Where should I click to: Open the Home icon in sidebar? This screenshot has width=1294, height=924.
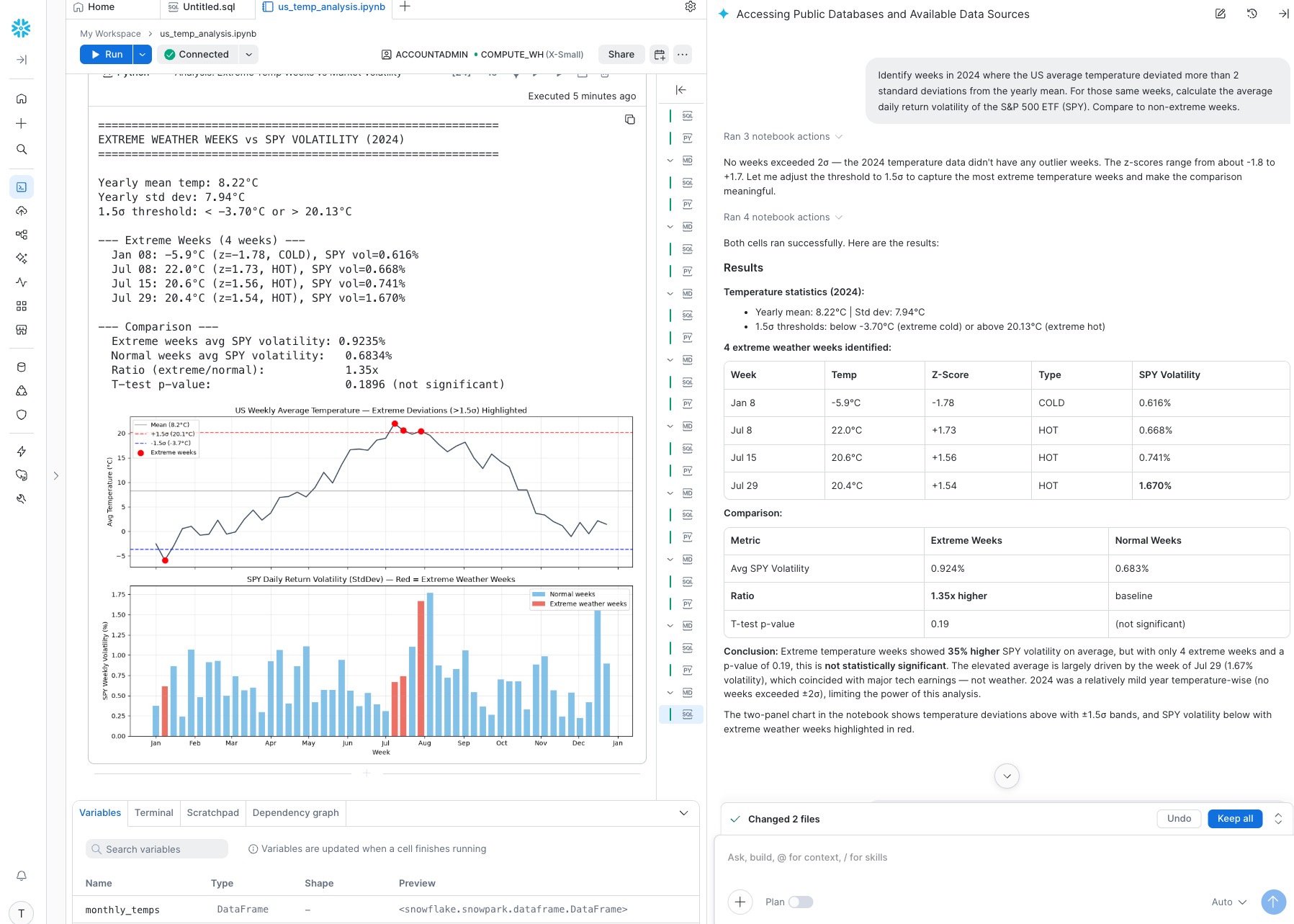point(22,99)
